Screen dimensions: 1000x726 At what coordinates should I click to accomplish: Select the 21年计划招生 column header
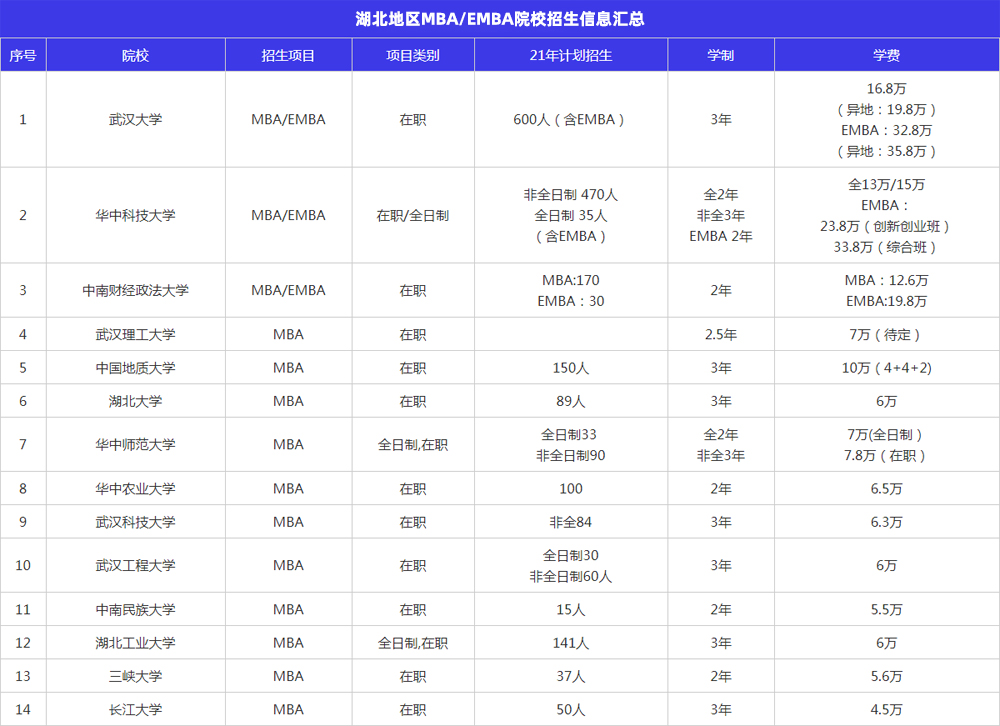[x=570, y=55]
